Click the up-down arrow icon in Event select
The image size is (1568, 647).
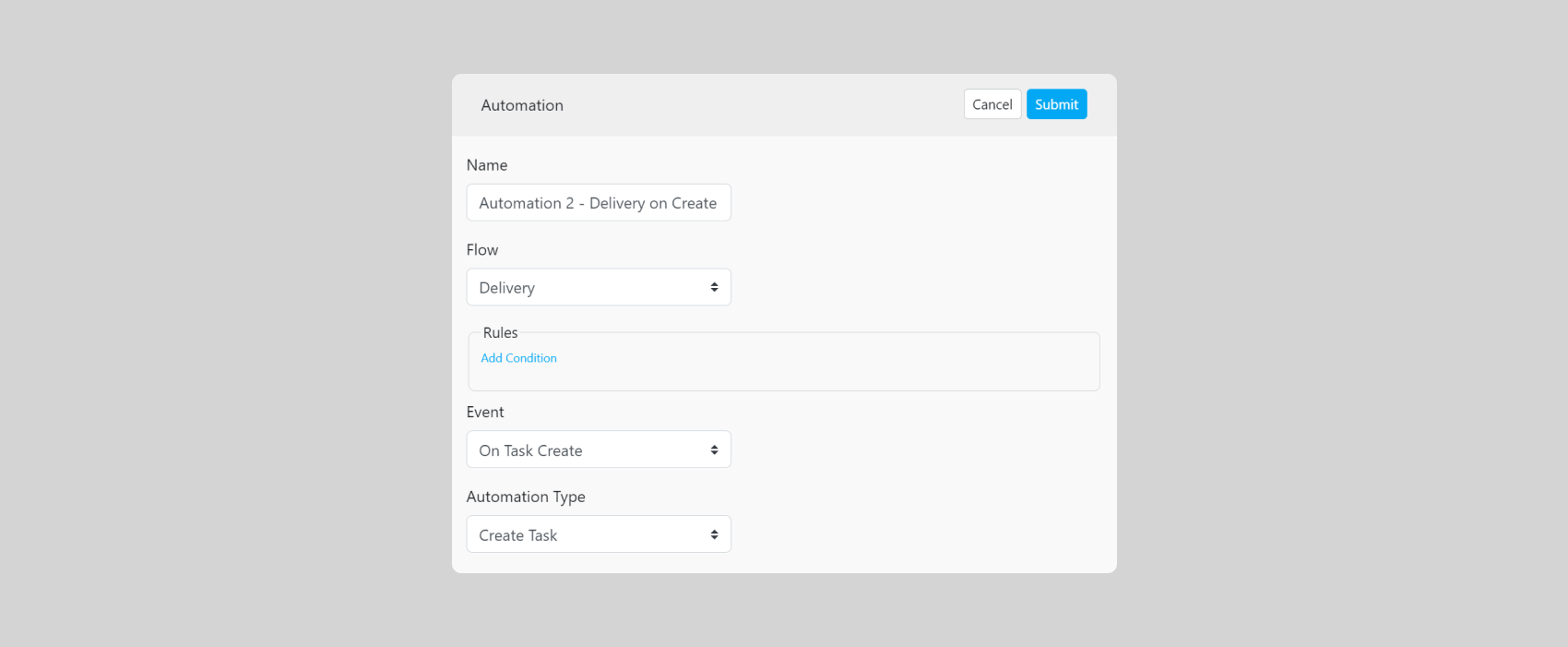point(714,450)
